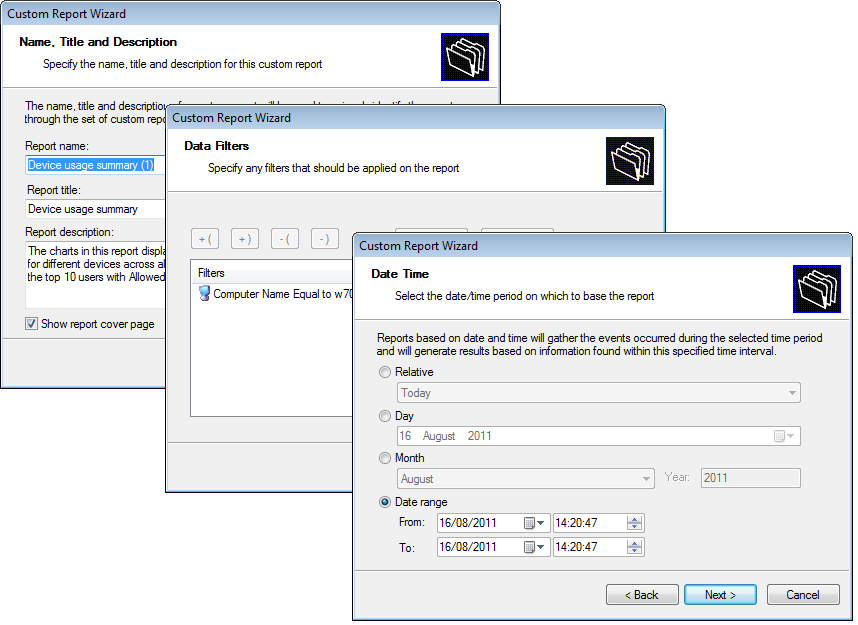Open the To date calendar dropdown

pos(535,547)
